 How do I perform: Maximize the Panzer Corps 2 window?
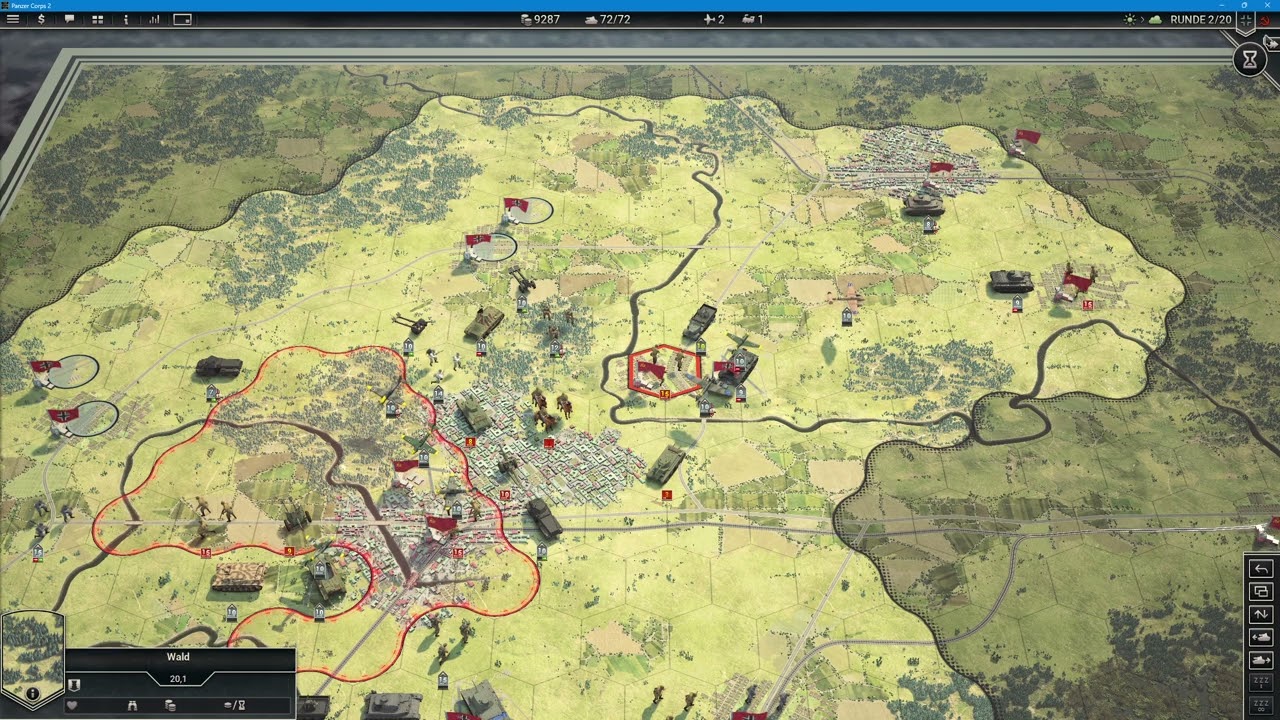tap(1244, 5)
